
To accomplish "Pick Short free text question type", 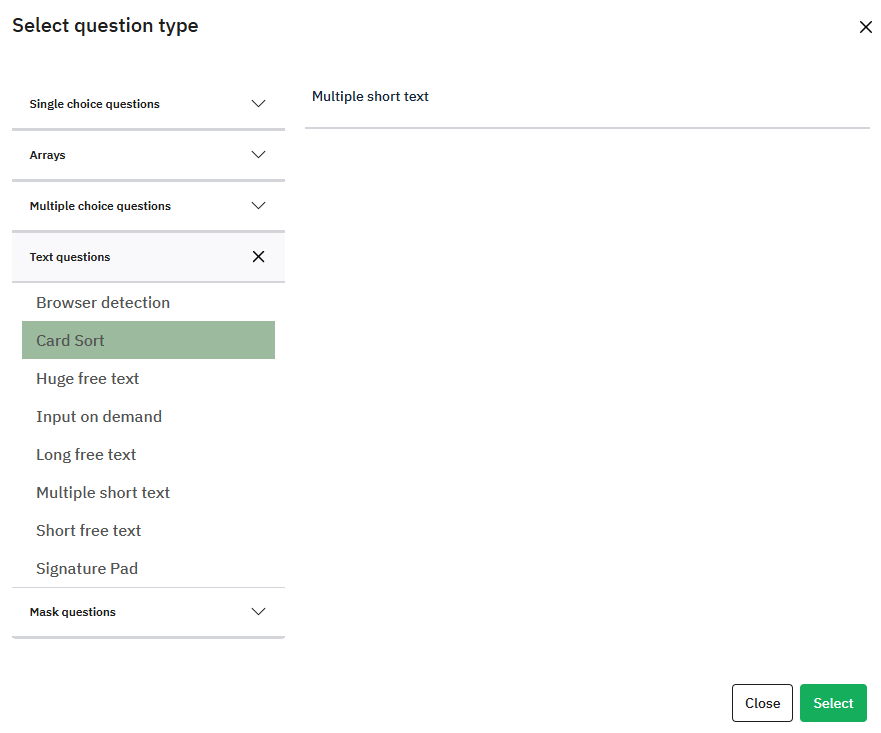I will point(89,531).
